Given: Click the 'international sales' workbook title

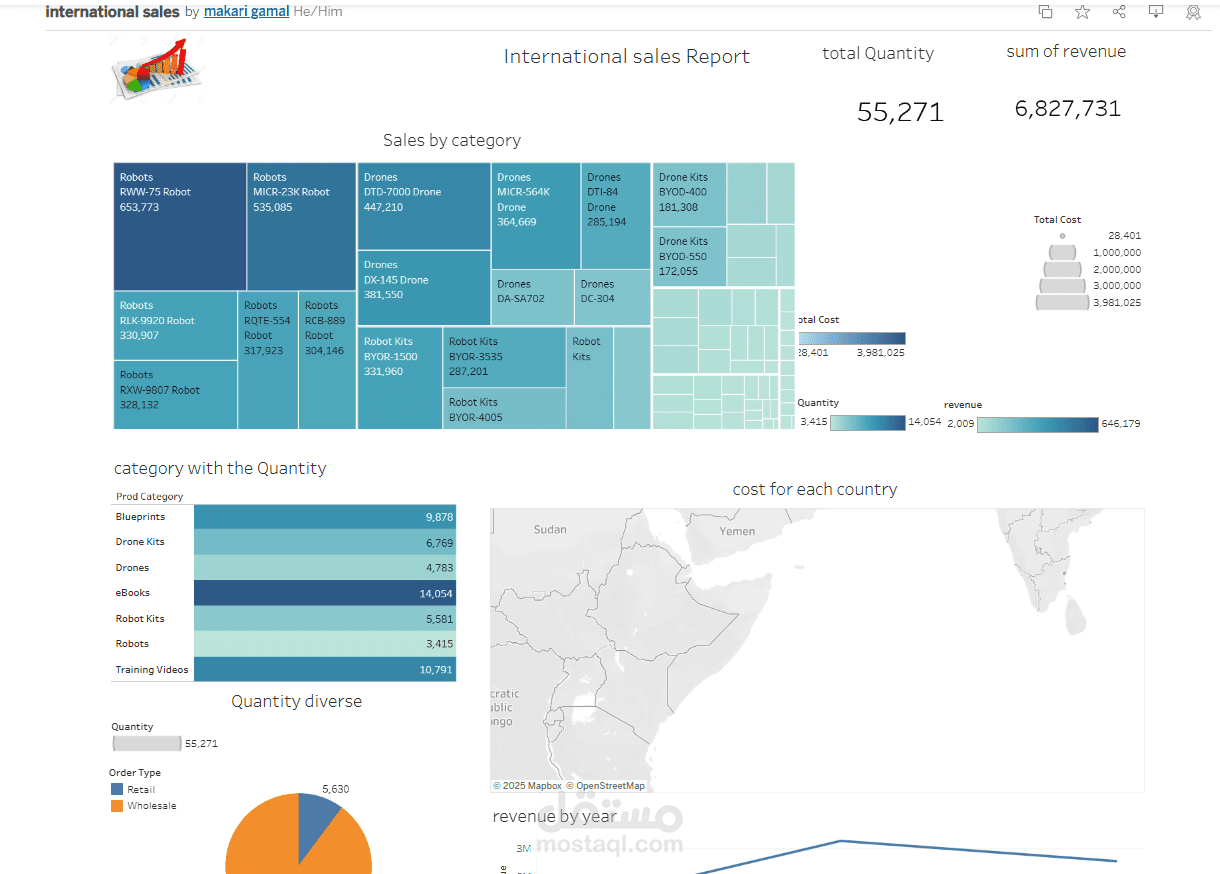Looking at the screenshot, I should click(x=113, y=12).
